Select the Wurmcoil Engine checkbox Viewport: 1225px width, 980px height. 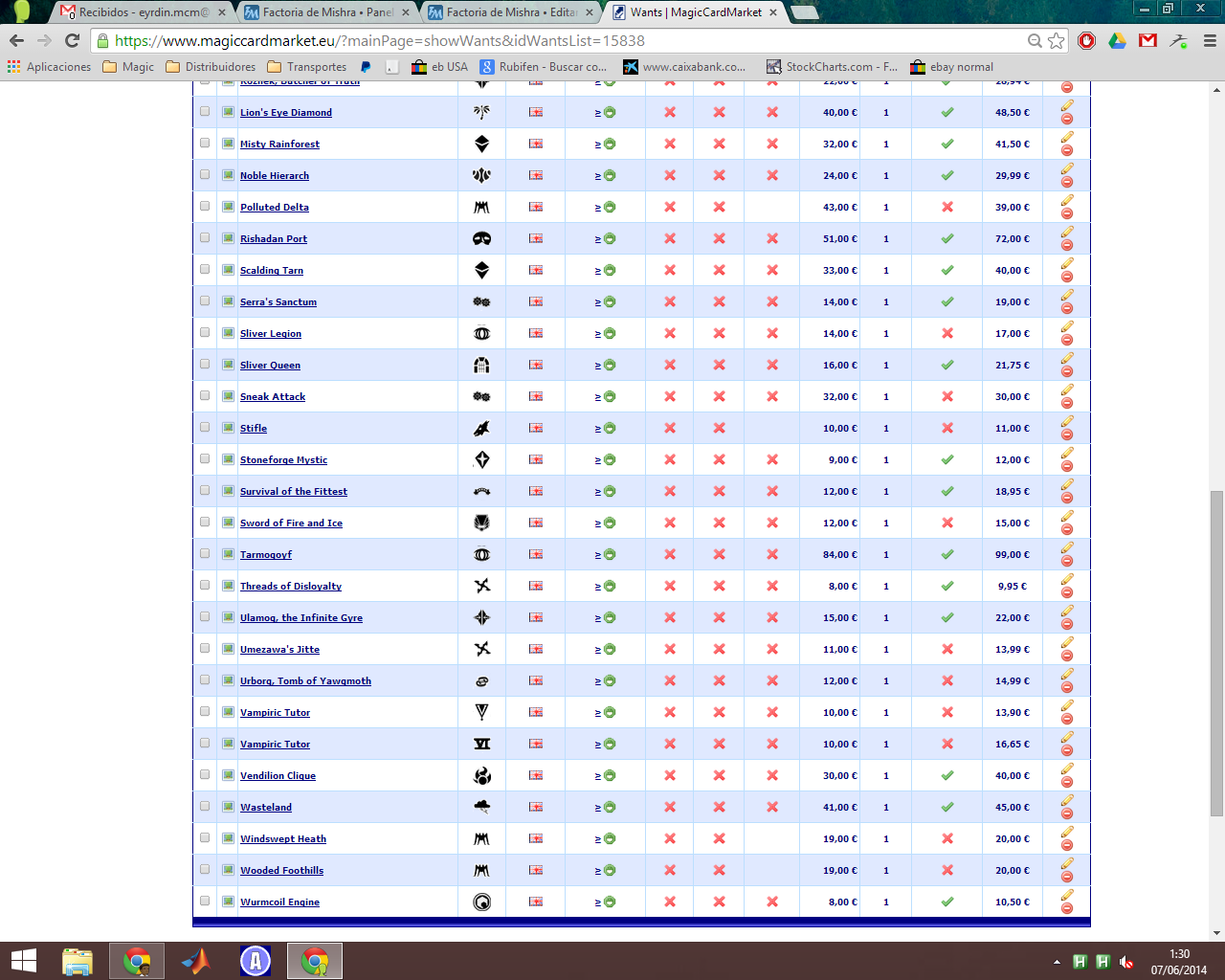205,901
